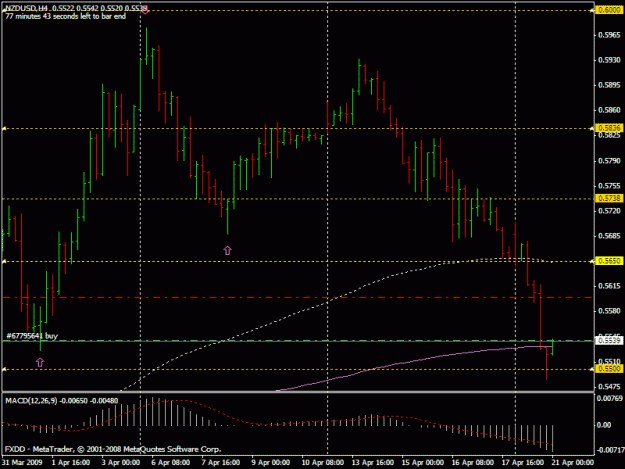Click the left-edge marker of the 0.5650 line
Image resolution: width=625 pixels, height=469 pixels.
pos(4,261)
